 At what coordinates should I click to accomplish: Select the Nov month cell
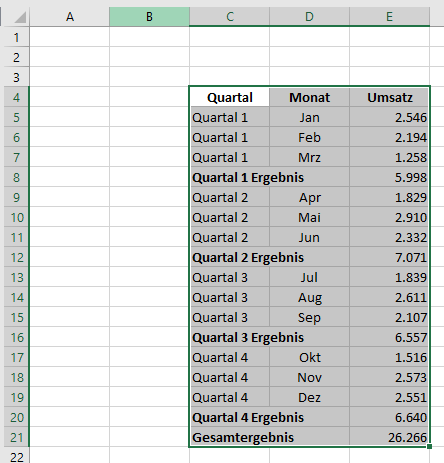pyautogui.click(x=309, y=377)
